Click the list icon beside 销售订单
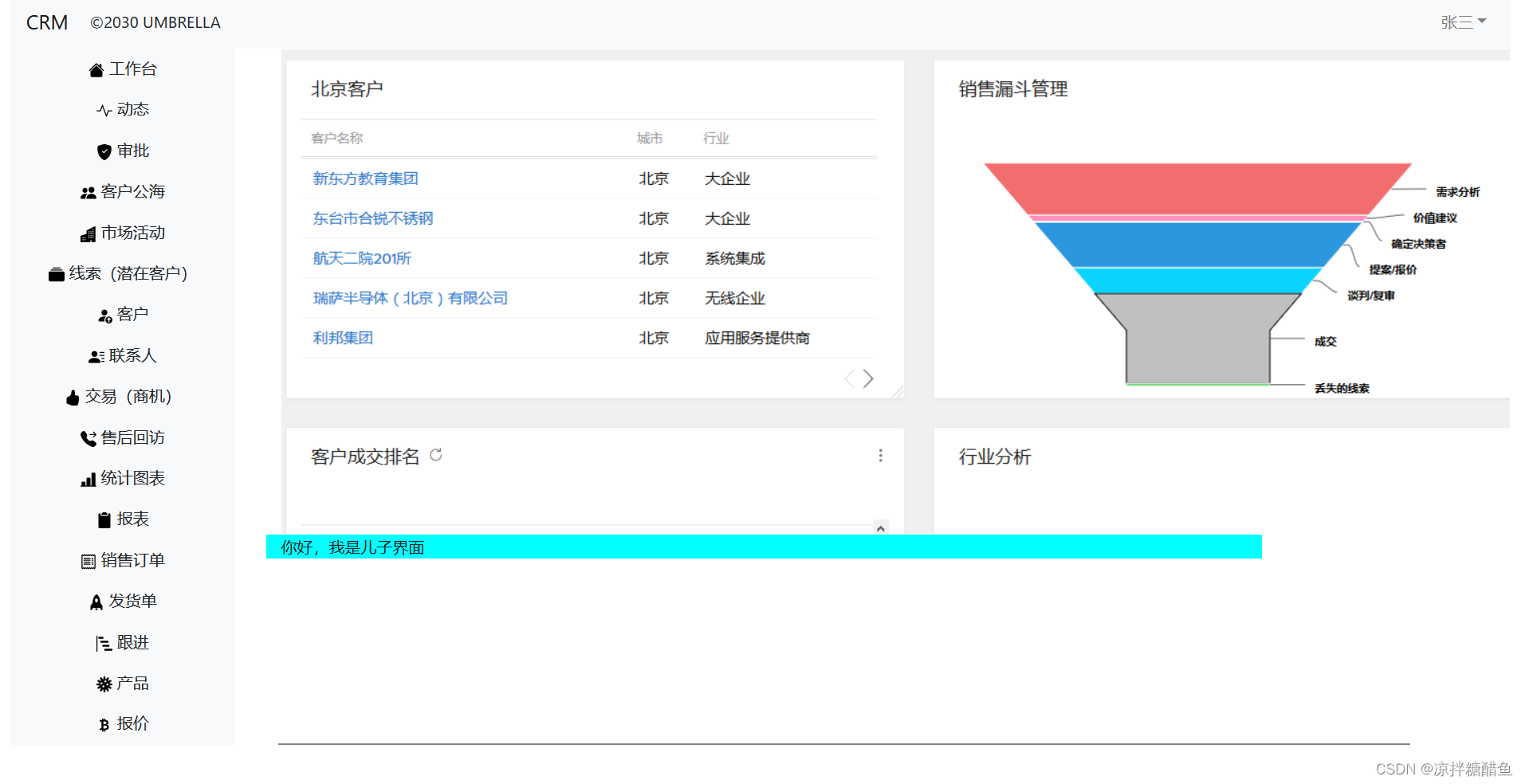This screenshot has height=784, width=1525. 88,562
